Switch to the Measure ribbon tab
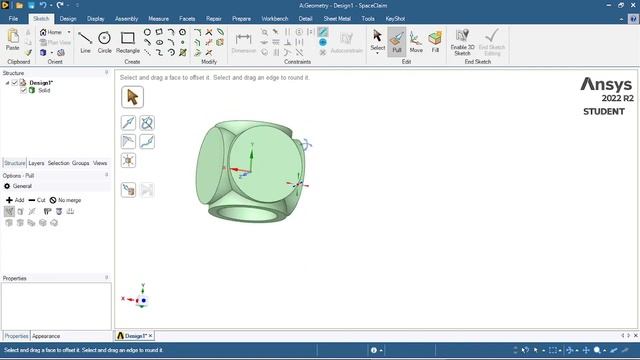 click(158, 19)
